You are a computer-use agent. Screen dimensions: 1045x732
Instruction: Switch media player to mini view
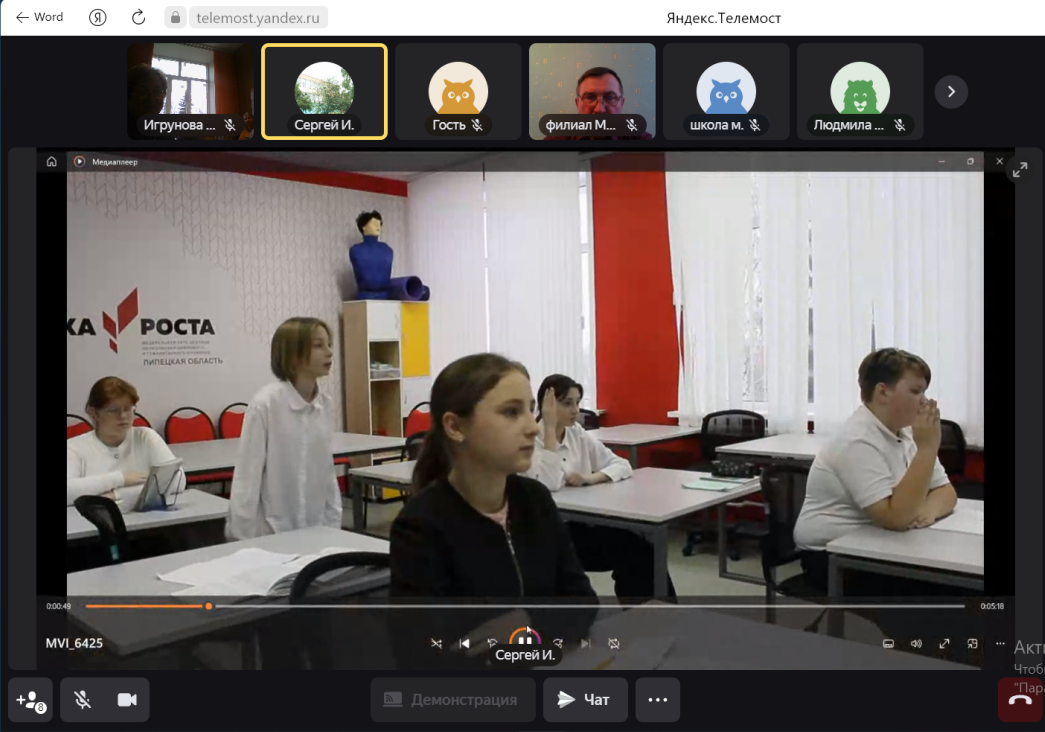(x=972, y=643)
